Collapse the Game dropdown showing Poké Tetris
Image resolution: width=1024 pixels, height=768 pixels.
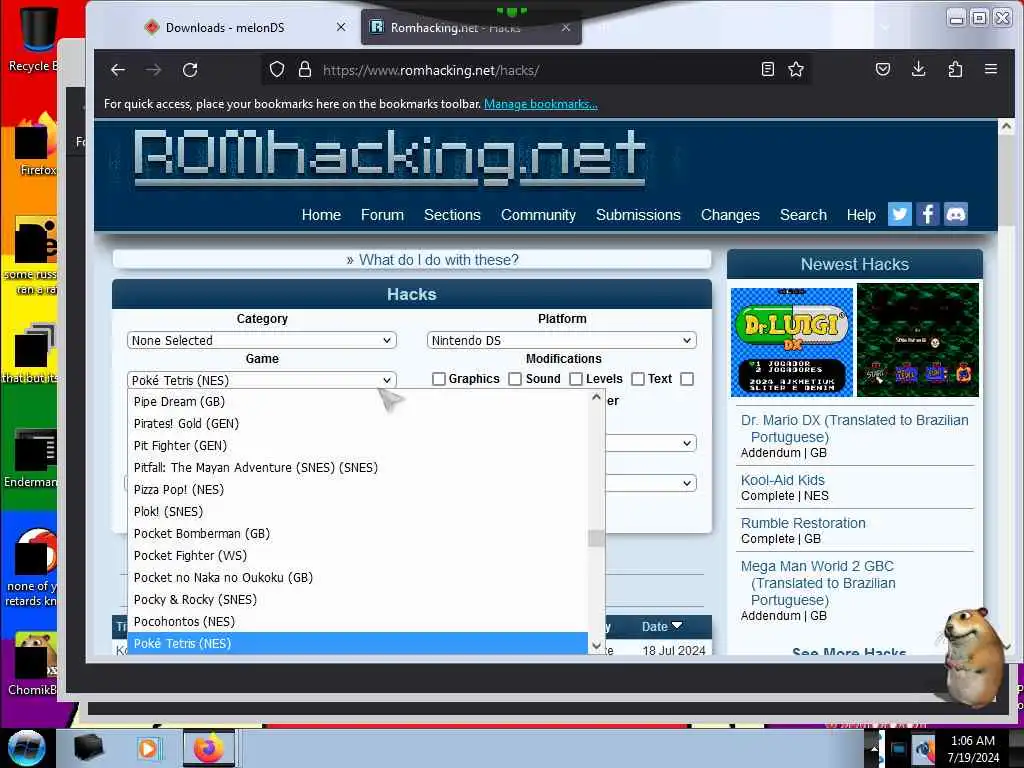(x=261, y=380)
